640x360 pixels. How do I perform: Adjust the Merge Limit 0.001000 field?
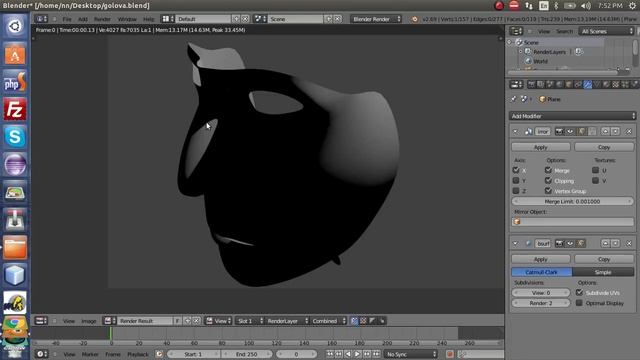point(572,201)
